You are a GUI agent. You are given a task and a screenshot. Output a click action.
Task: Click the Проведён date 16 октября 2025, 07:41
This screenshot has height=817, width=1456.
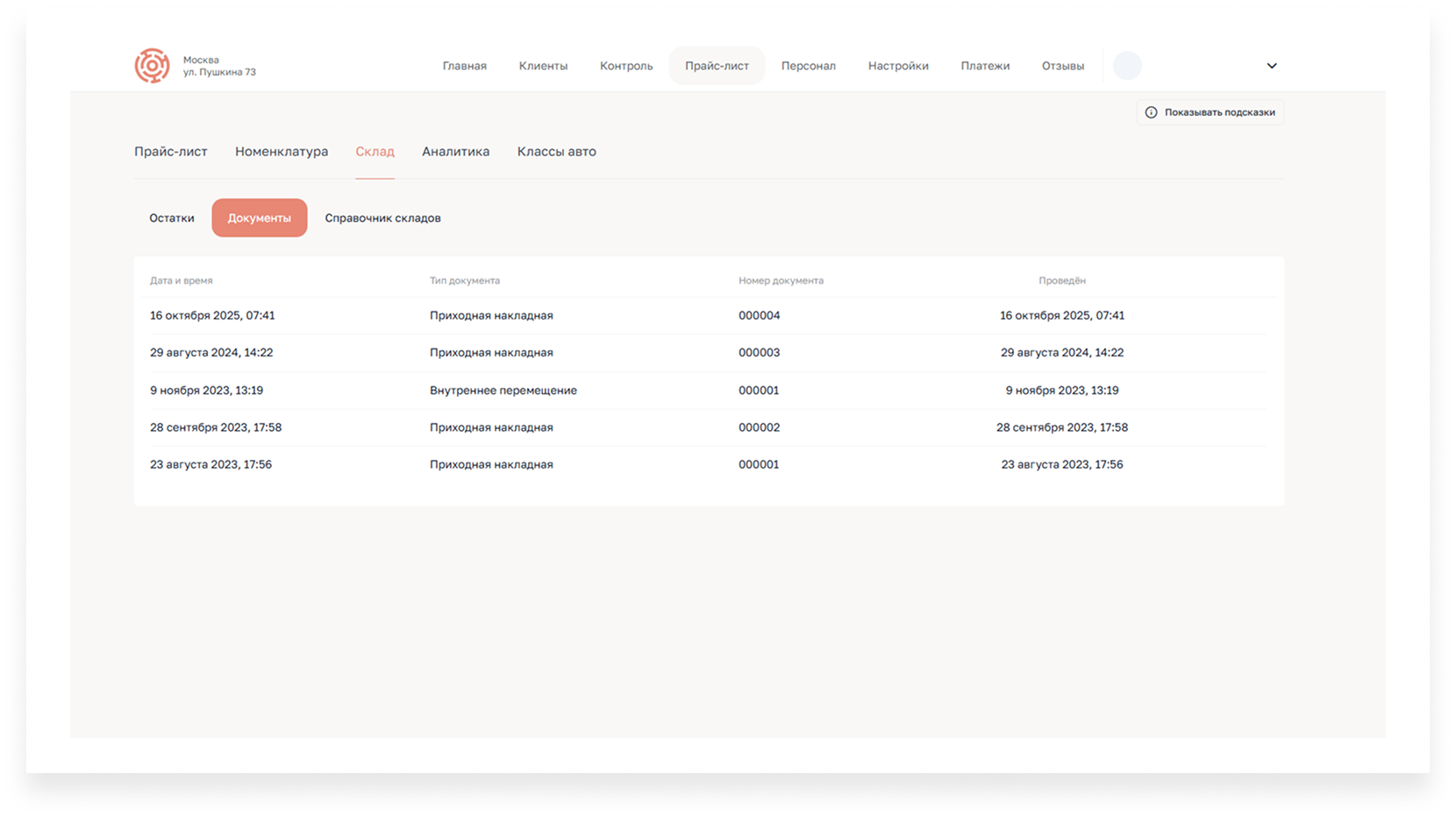1062,316
